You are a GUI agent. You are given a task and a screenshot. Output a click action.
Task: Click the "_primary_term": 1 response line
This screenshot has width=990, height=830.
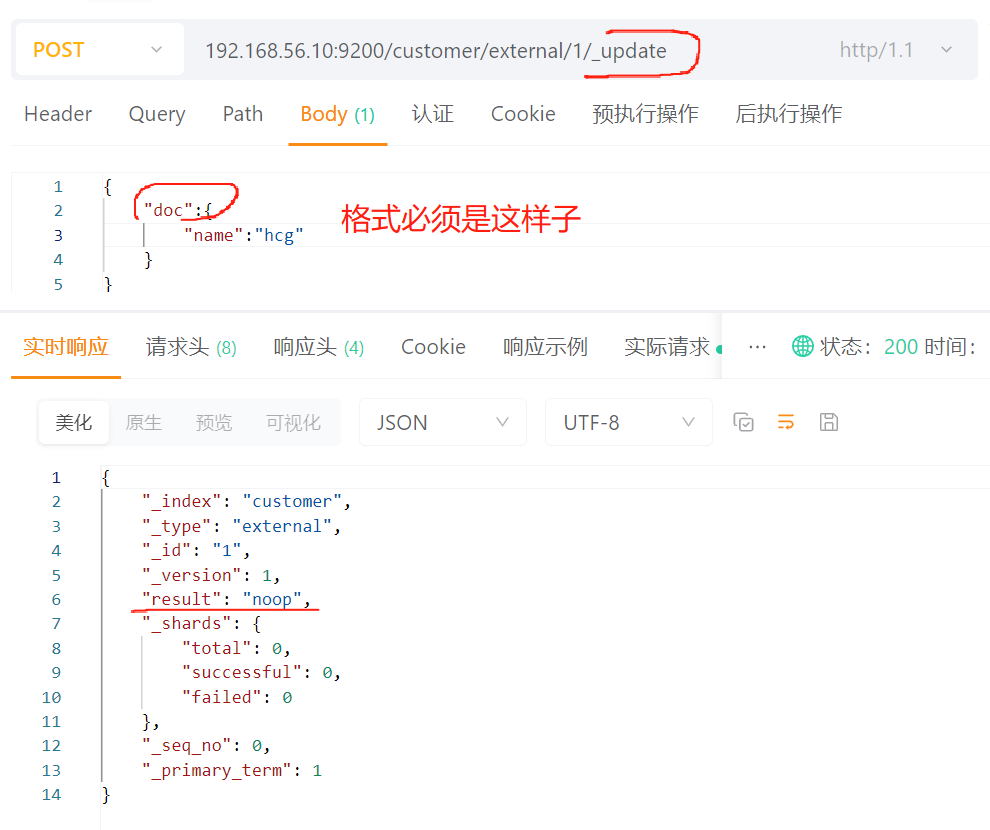232,770
